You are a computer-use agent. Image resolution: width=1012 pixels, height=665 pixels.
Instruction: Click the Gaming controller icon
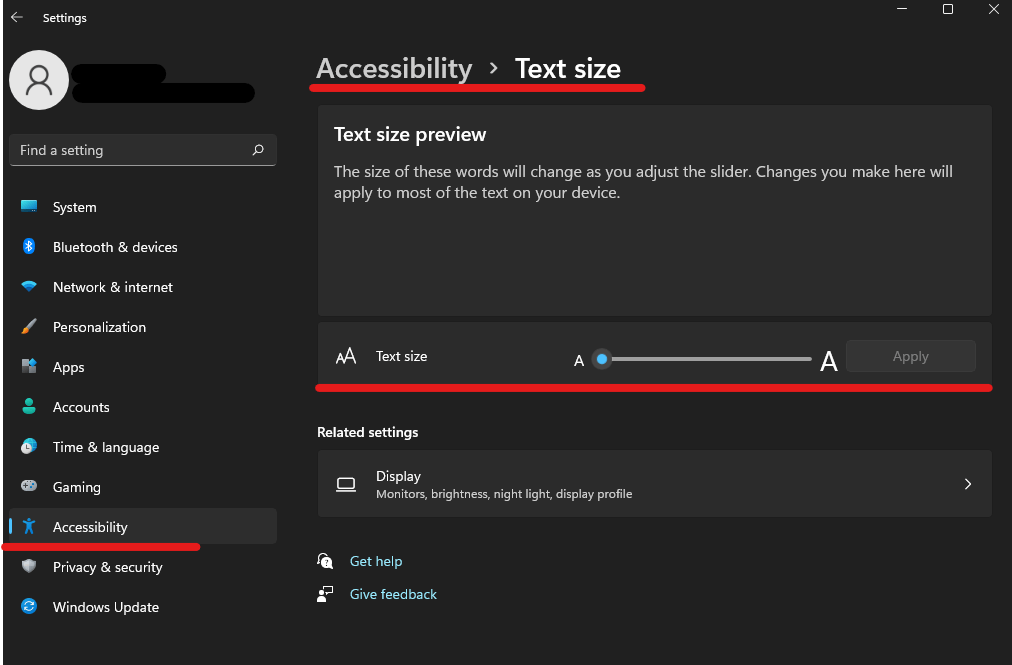[30, 487]
